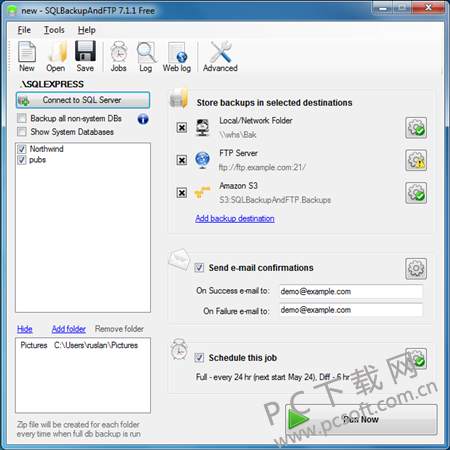The width and height of the screenshot is (450, 450).
Task: Uncheck the Northwind database
Action: (22, 149)
